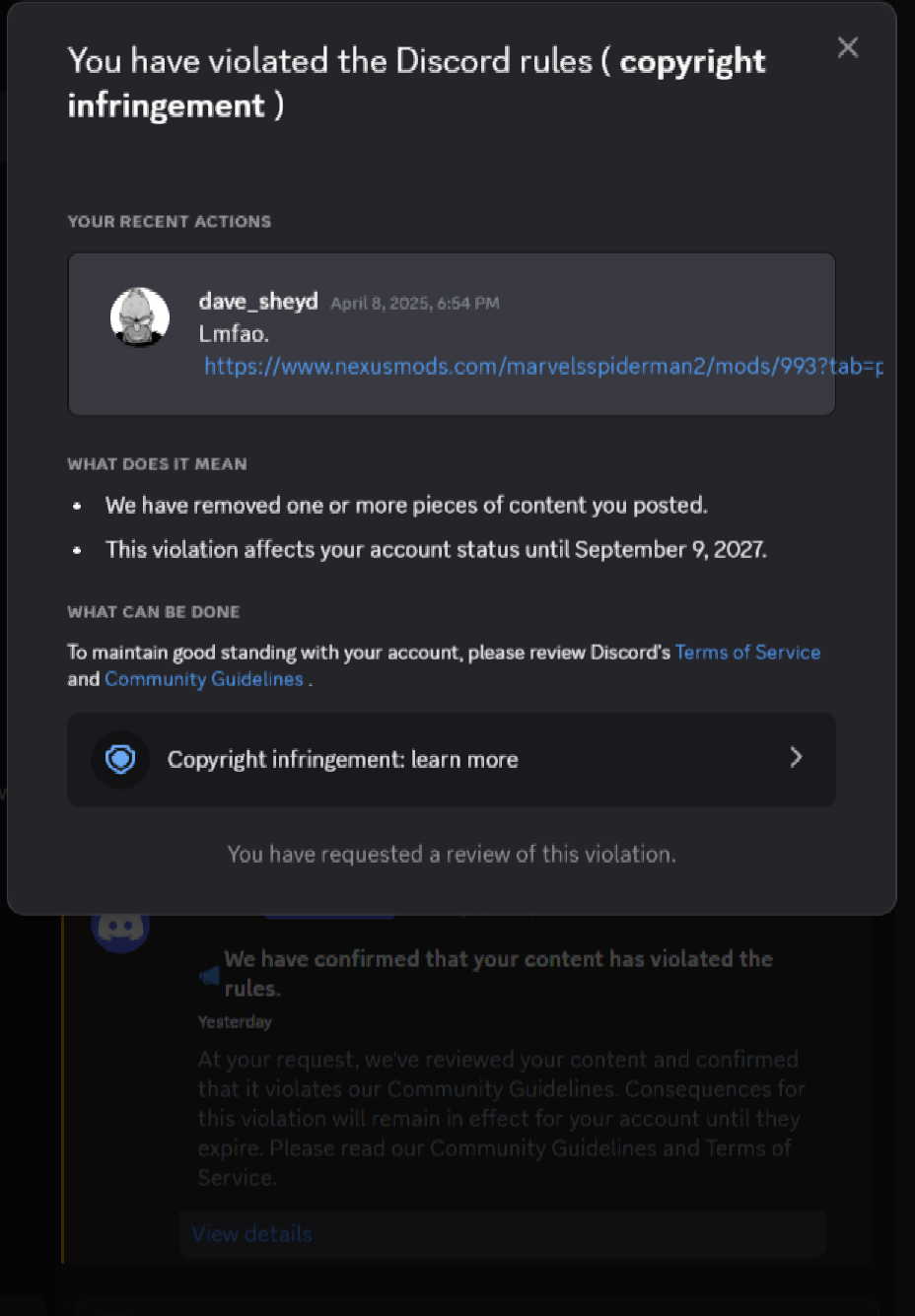915x1316 pixels.
Task: Open "Copyright infringement: learn more"
Action: 342,760
